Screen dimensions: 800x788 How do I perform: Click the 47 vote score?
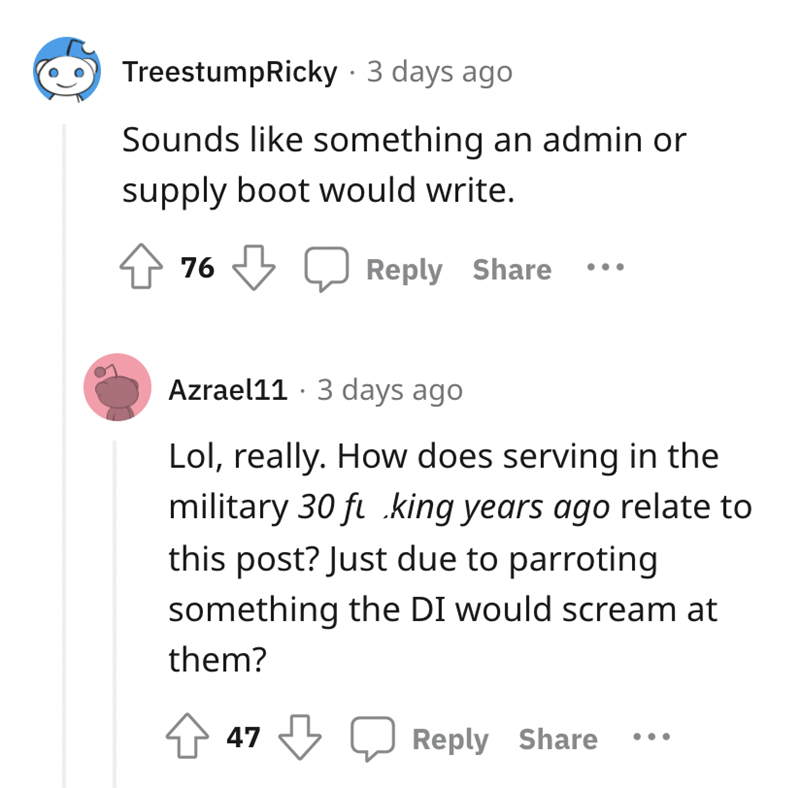point(244,738)
